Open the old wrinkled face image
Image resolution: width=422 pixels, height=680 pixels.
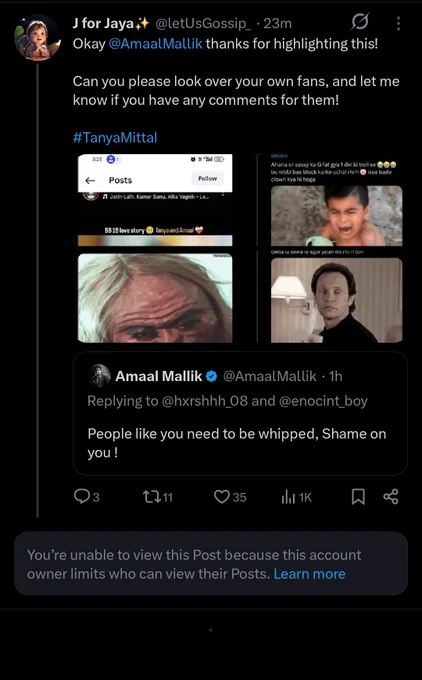coord(155,298)
